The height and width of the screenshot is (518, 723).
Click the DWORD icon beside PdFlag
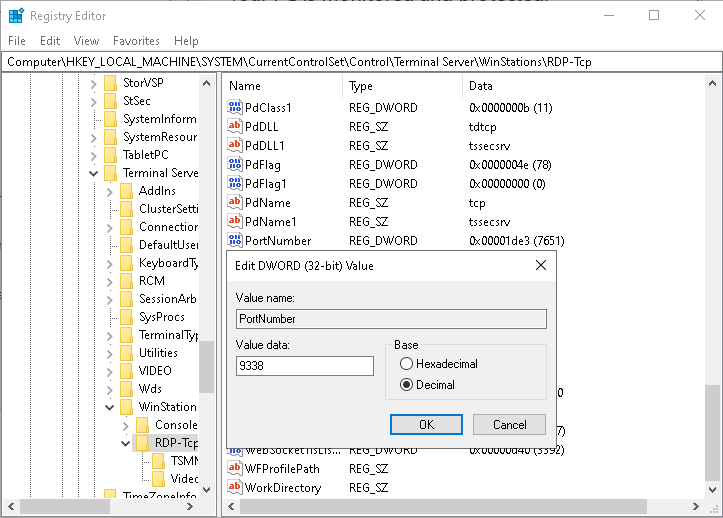235,165
